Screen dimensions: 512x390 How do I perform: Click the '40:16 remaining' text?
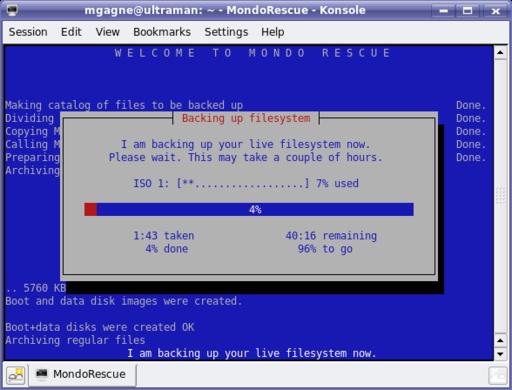point(331,236)
